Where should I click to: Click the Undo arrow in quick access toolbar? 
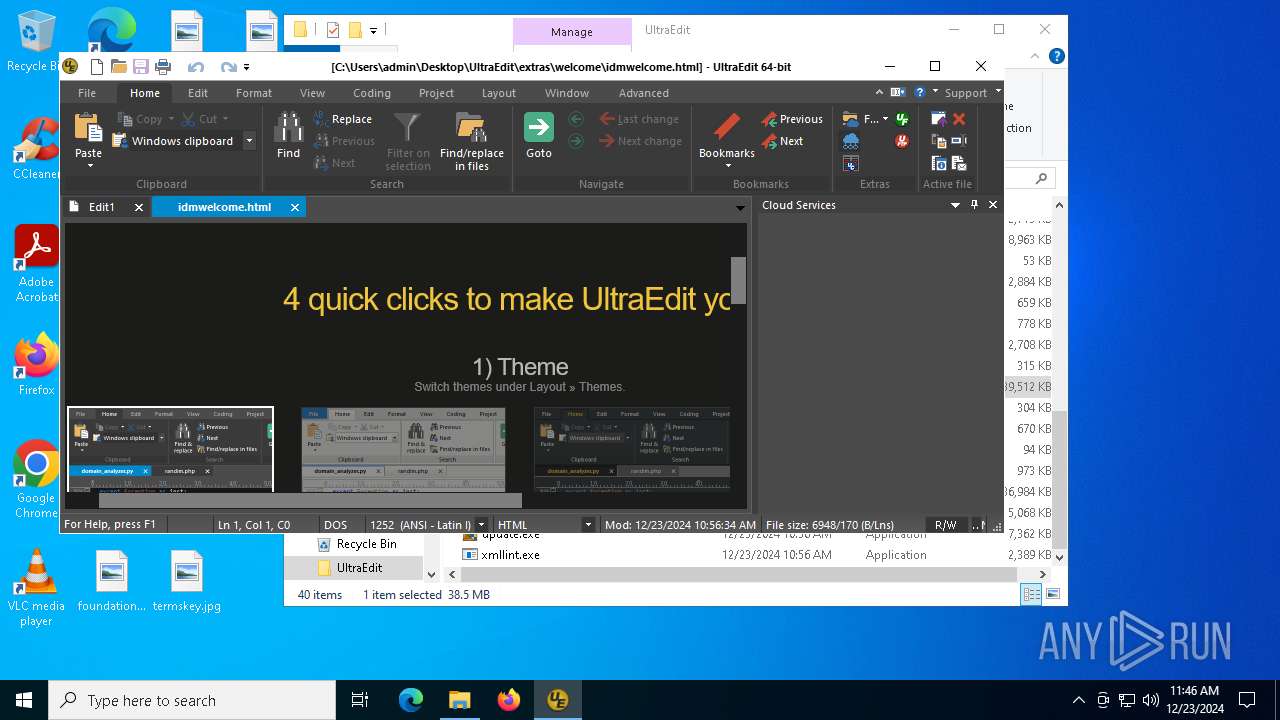[196, 67]
